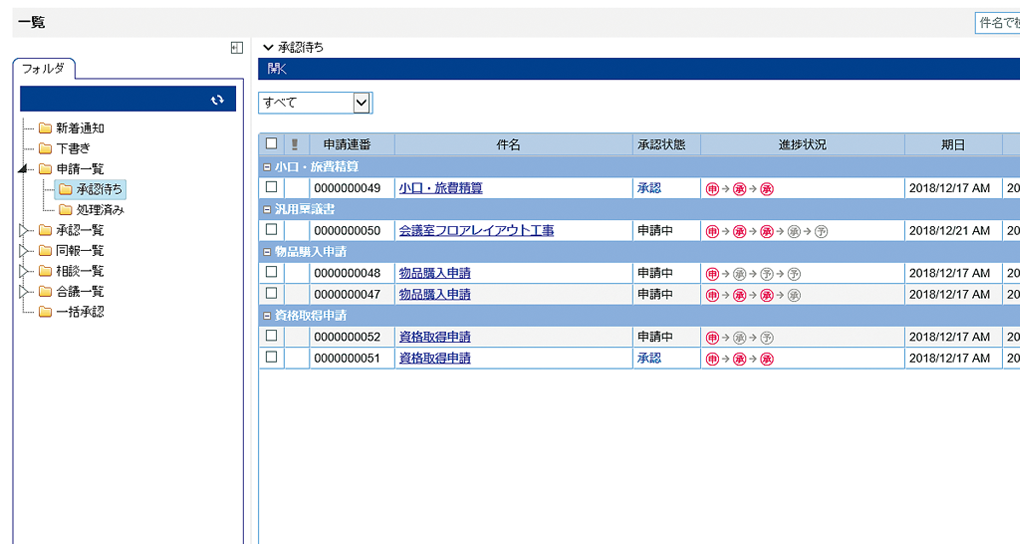The width and height of the screenshot is (1024, 556).
Task: Open the 小口・旅費精算 subject link
Action: coord(441,188)
